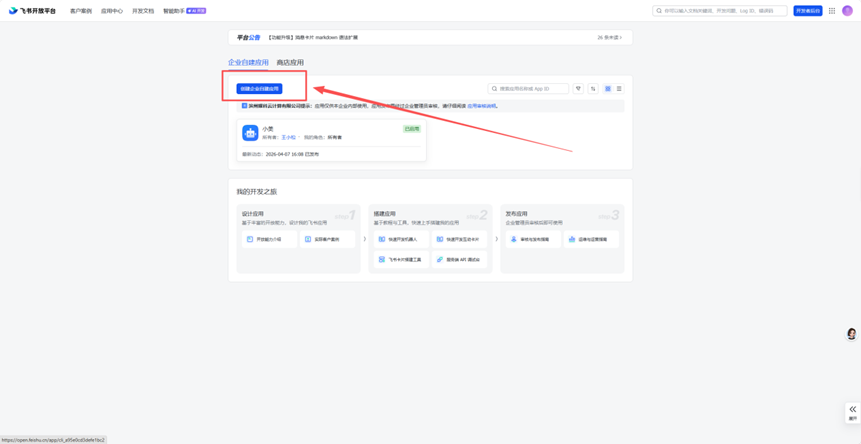Click the 搭建应用 step heading
Screen dimensions: 861x444
click(x=385, y=213)
